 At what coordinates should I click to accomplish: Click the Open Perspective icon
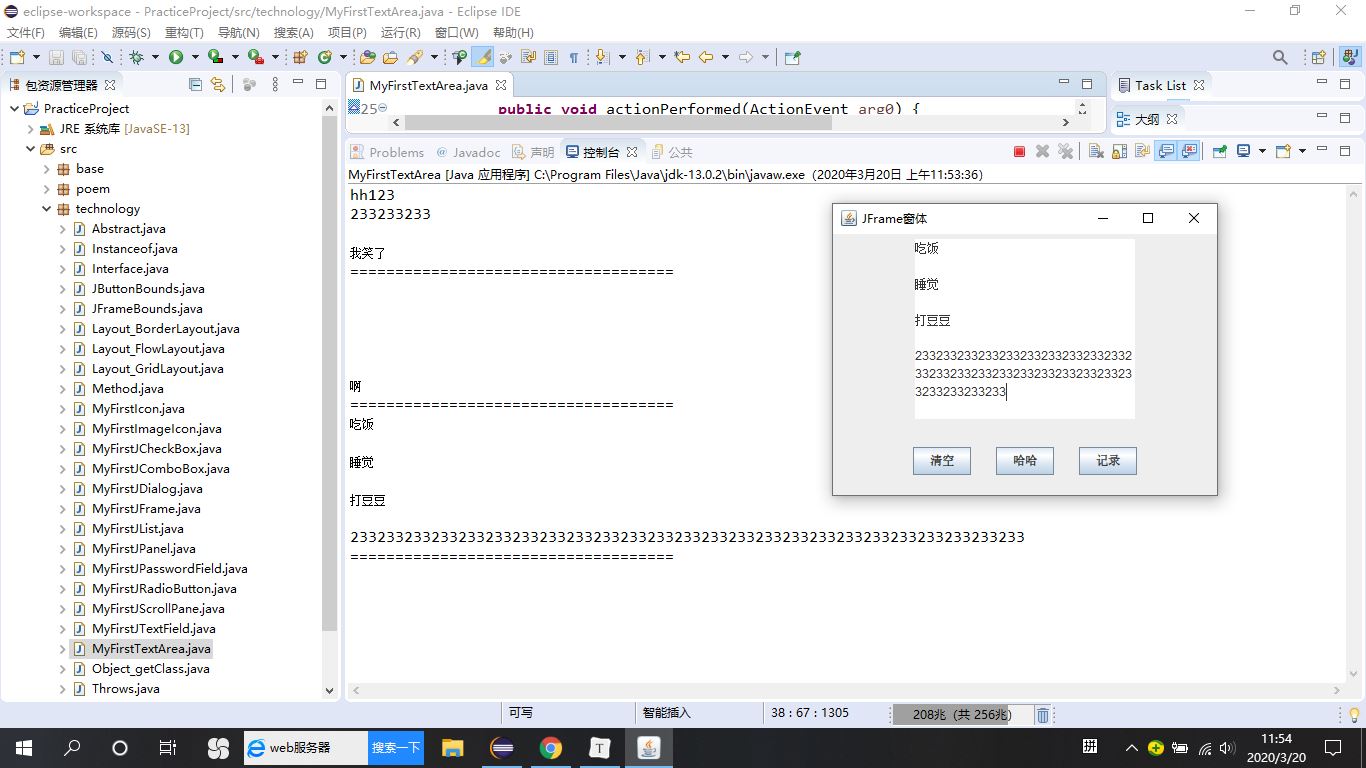tap(1319, 57)
